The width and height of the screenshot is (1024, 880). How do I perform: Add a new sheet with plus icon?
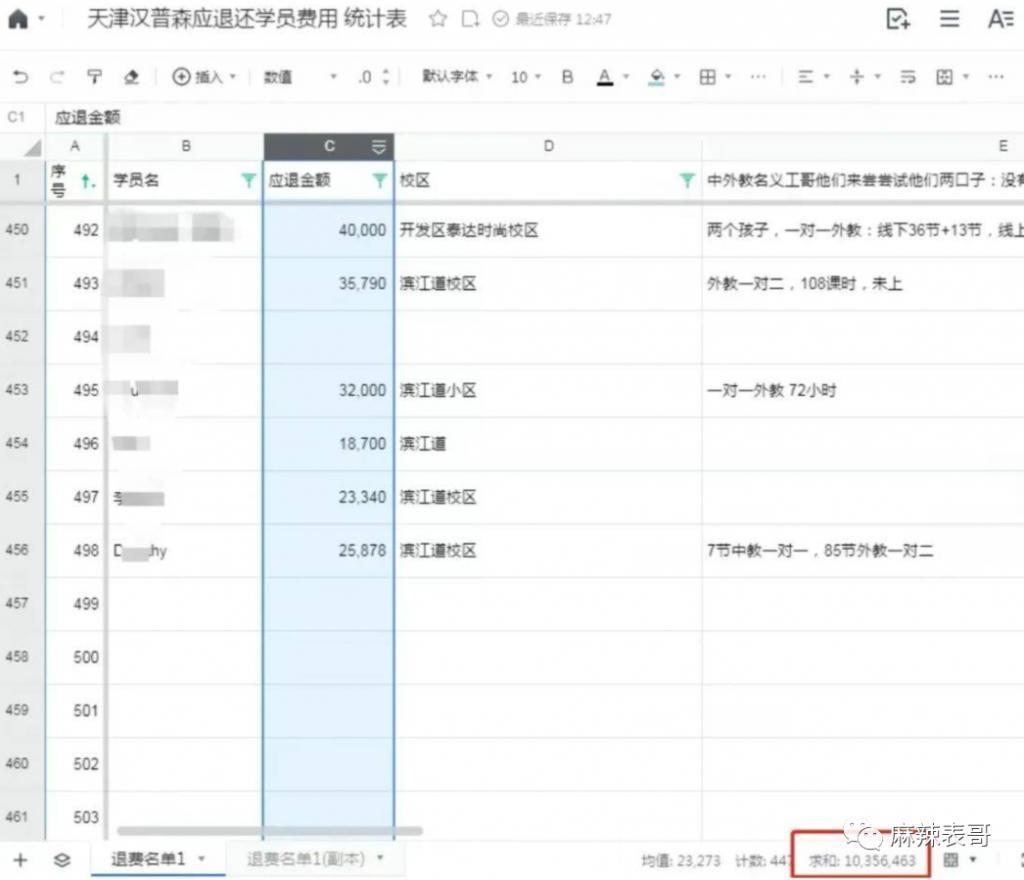coord(20,860)
